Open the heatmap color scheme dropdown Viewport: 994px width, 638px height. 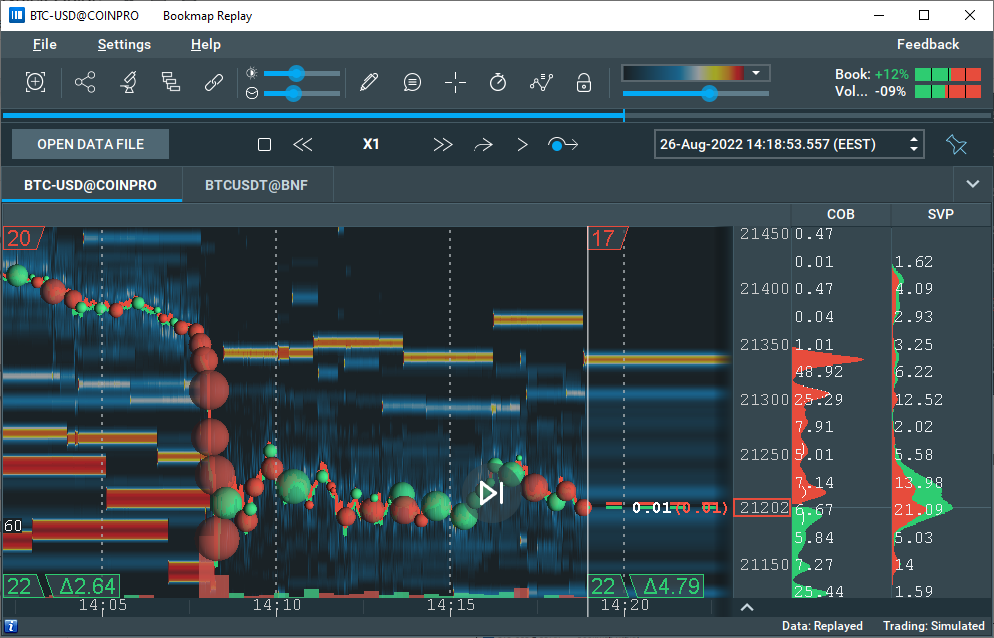point(757,73)
